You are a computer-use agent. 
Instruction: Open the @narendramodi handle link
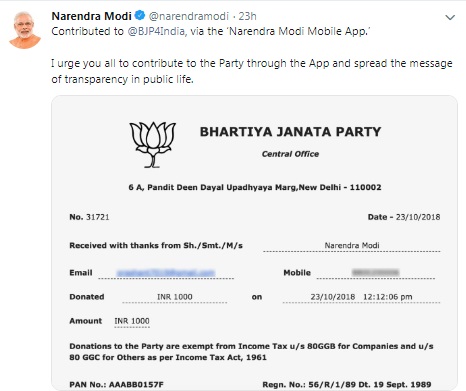(189, 16)
